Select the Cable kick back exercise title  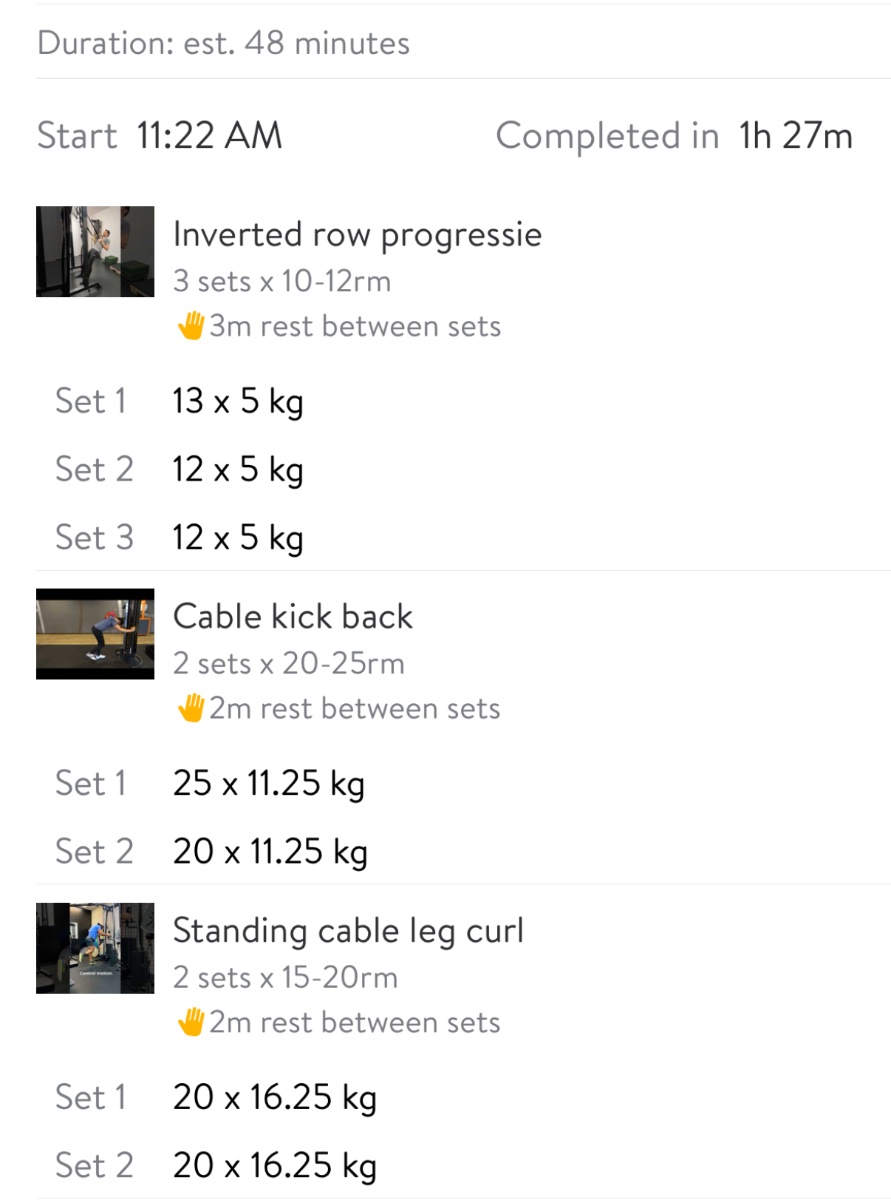pyautogui.click(x=293, y=617)
